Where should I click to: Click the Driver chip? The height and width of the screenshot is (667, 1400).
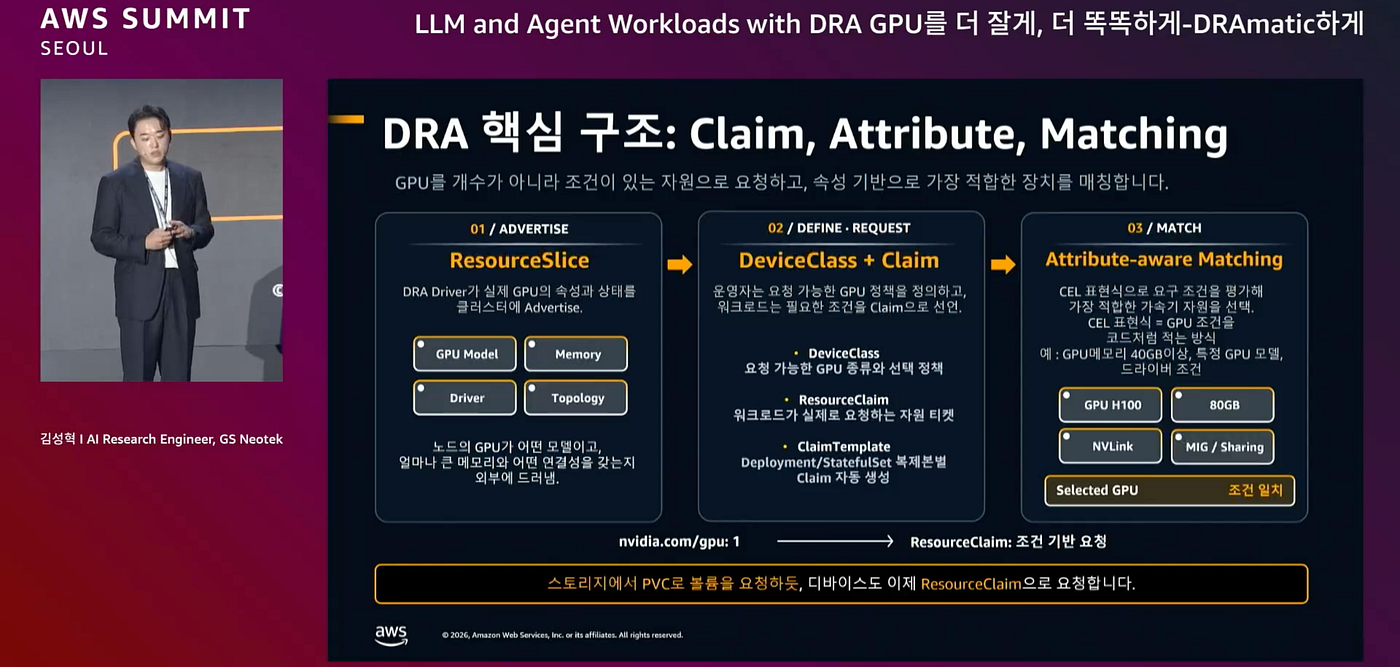point(465,397)
